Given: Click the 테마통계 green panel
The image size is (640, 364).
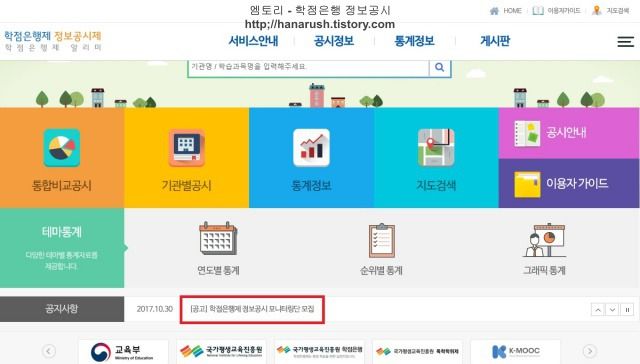Looking at the screenshot, I should 62,248.
